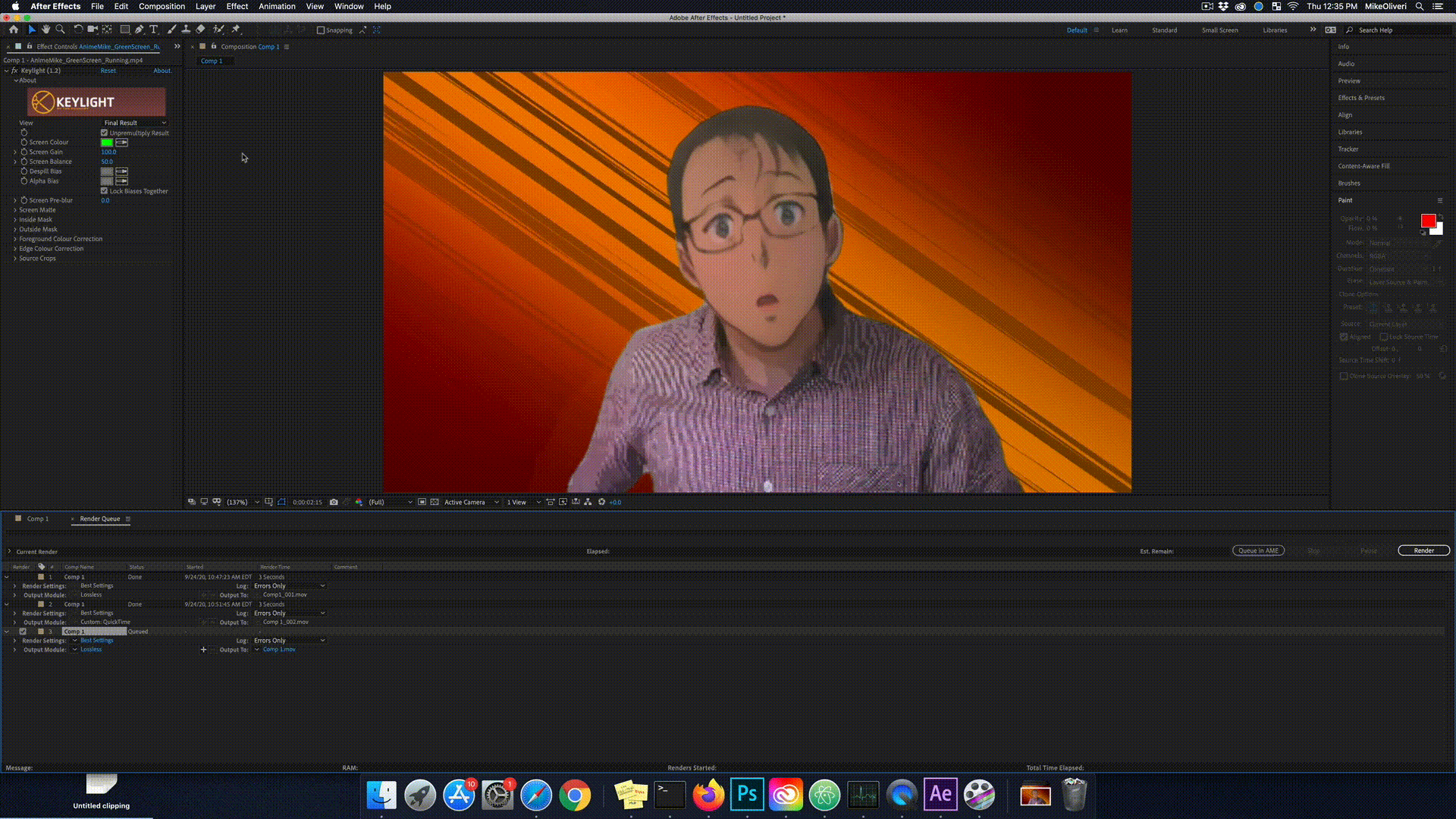Select the Puppet Pin tool
Screen dimensions: 1456x819
236,30
